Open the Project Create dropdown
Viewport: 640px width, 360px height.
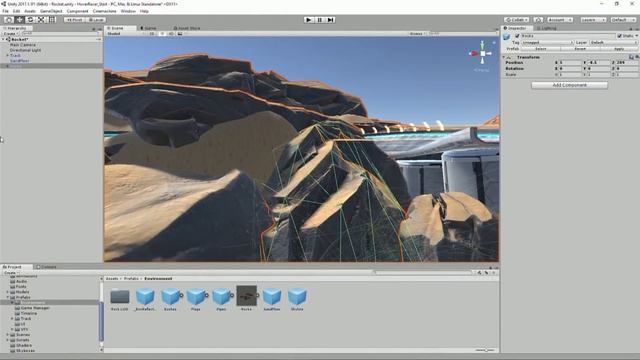[10, 272]
